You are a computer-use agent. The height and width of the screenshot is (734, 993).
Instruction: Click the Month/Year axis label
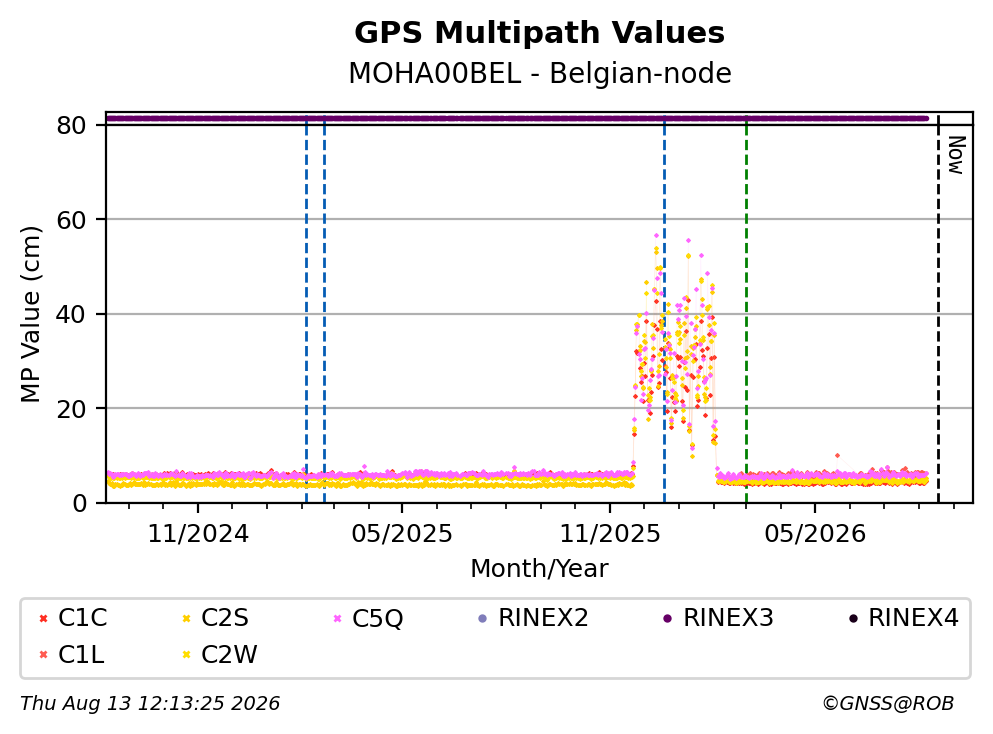(539, 569)
